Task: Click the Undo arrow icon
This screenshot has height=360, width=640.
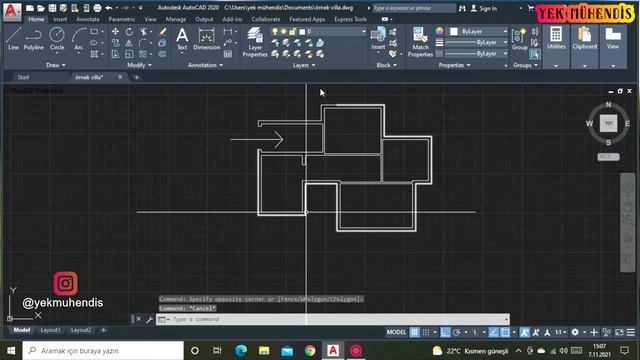Action: (109, 8)
